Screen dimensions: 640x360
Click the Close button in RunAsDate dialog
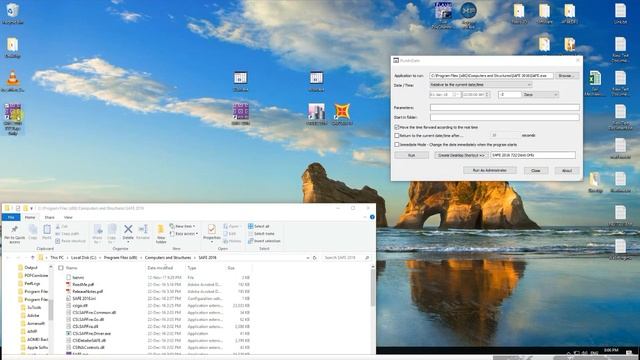point(536,171)
